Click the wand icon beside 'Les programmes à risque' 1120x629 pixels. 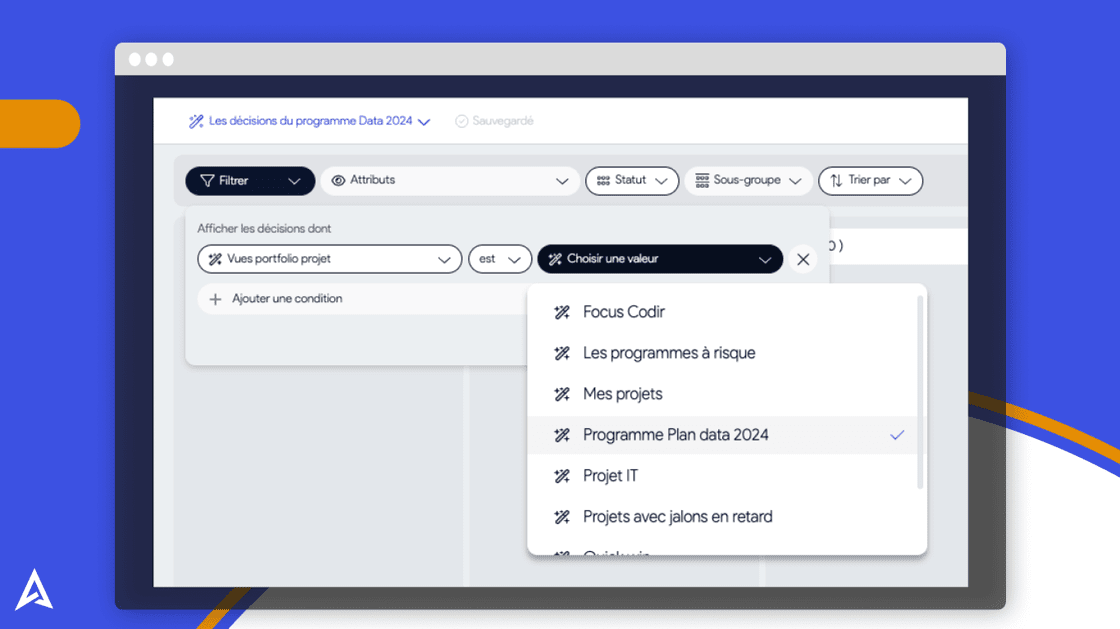click(x=562, y=353)
